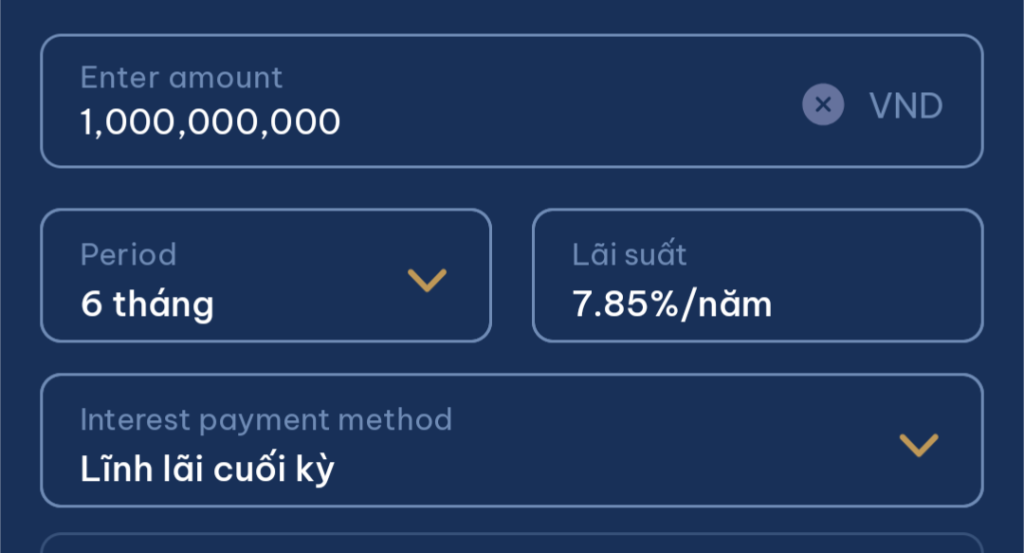The height and width of the screenshot is (553, 1024).
Task: Expand the Interest payment method dropdown
Action: (511, 441)
